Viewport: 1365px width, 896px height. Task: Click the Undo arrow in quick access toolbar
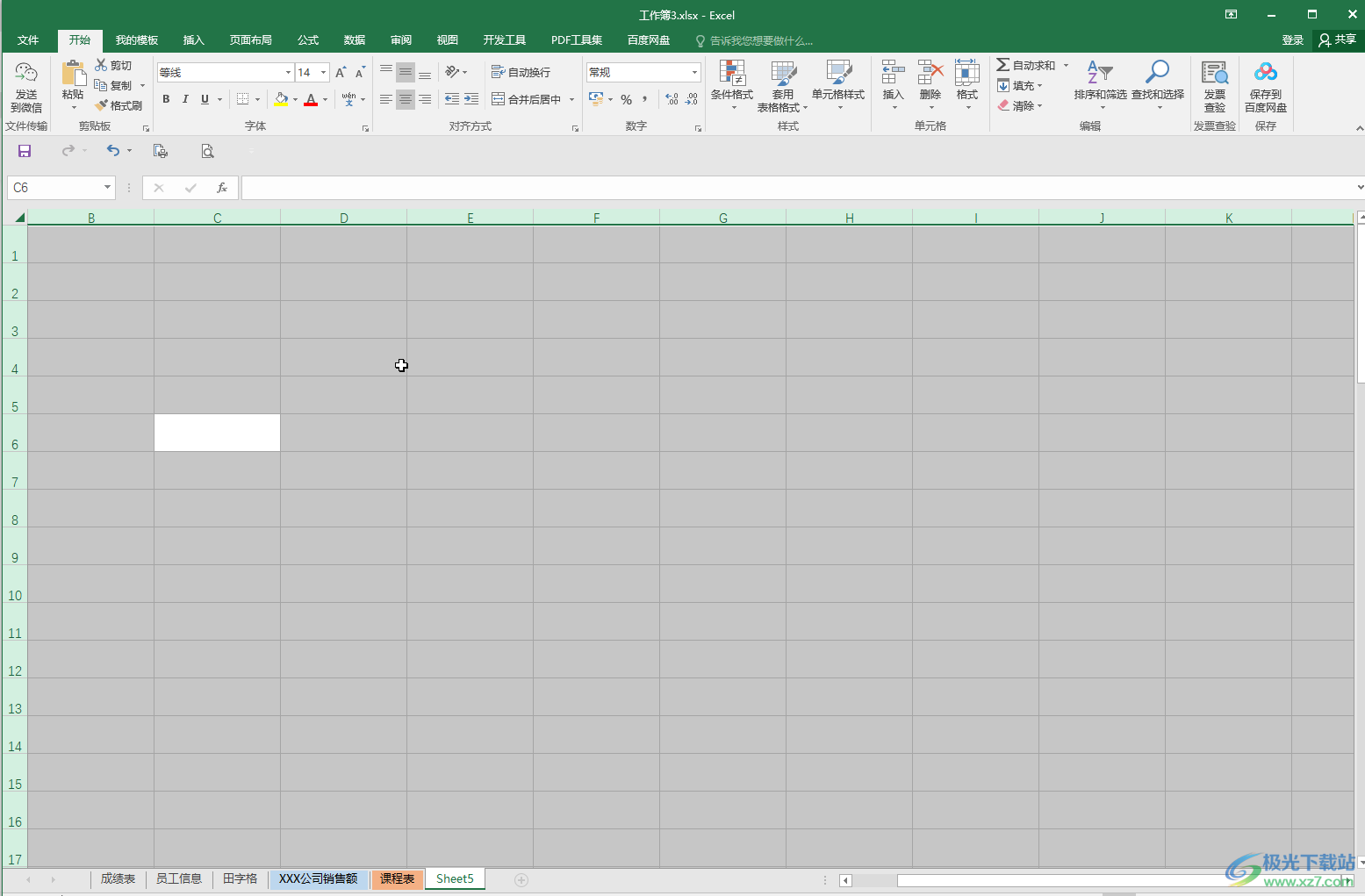(113, 151)
